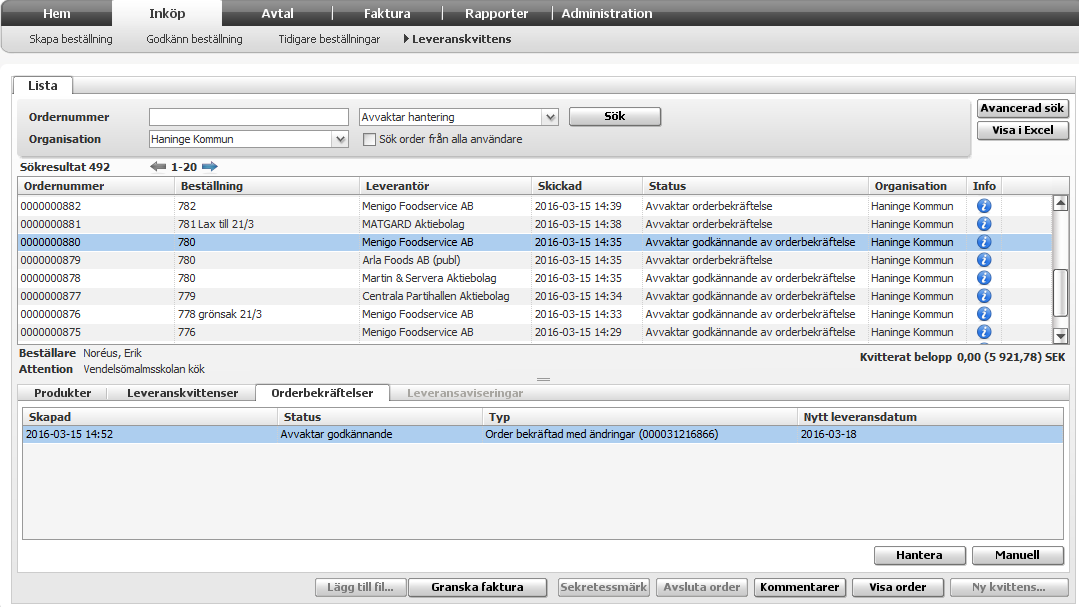Select Centrala Partihallen Aktiebolag row
The width and height of the screenshot is (1079, 607).
click(535, 295)
